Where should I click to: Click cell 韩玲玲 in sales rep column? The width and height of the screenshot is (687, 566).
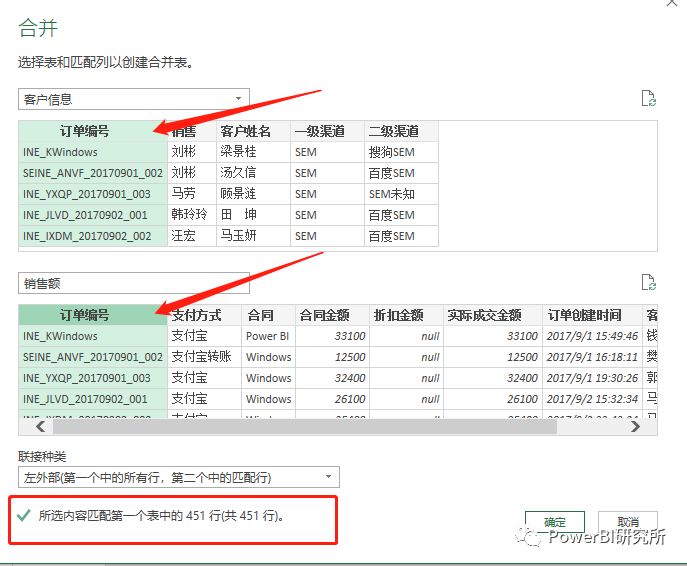tap(191, 215)
